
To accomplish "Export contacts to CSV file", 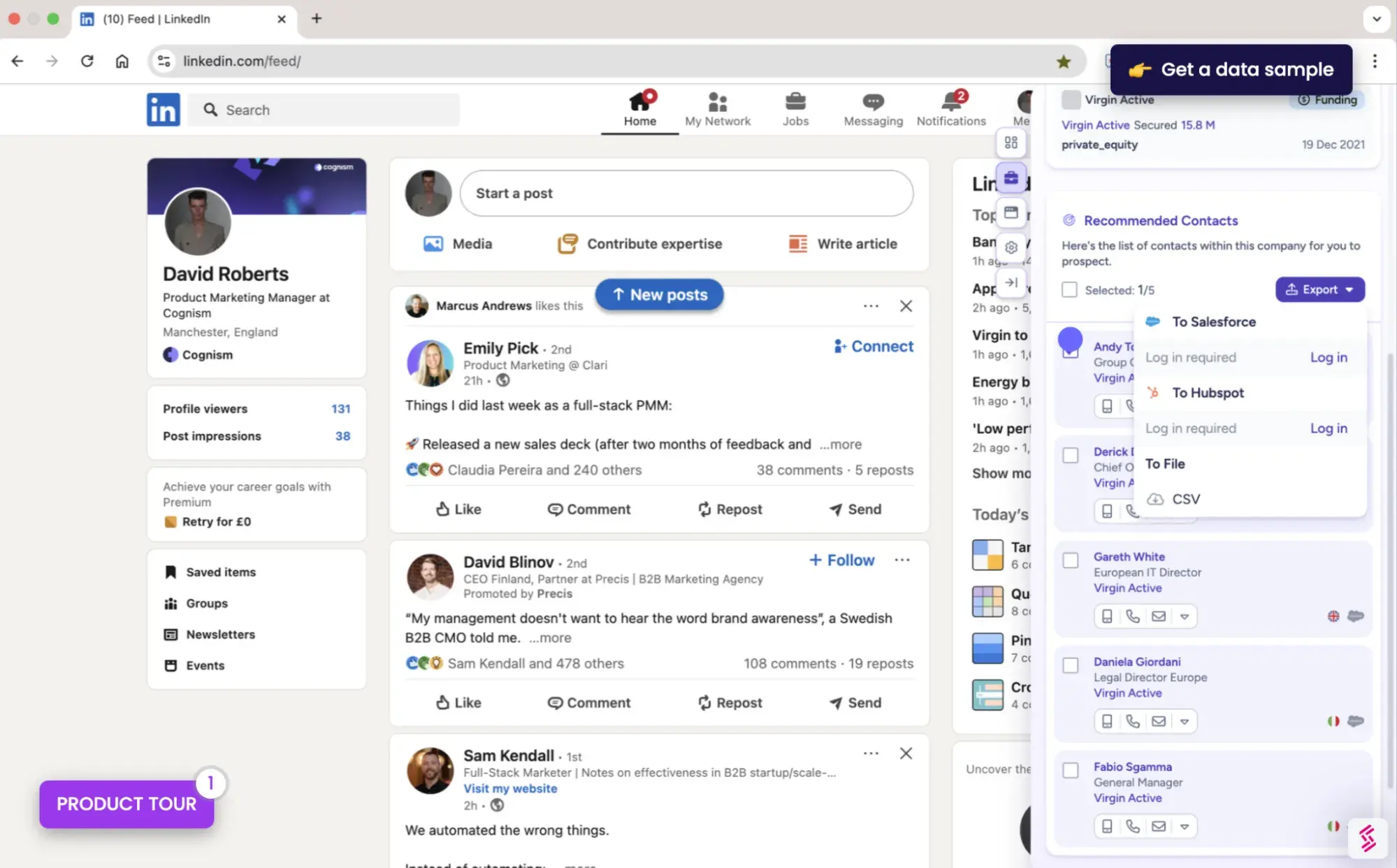I will pos(1174,499).
